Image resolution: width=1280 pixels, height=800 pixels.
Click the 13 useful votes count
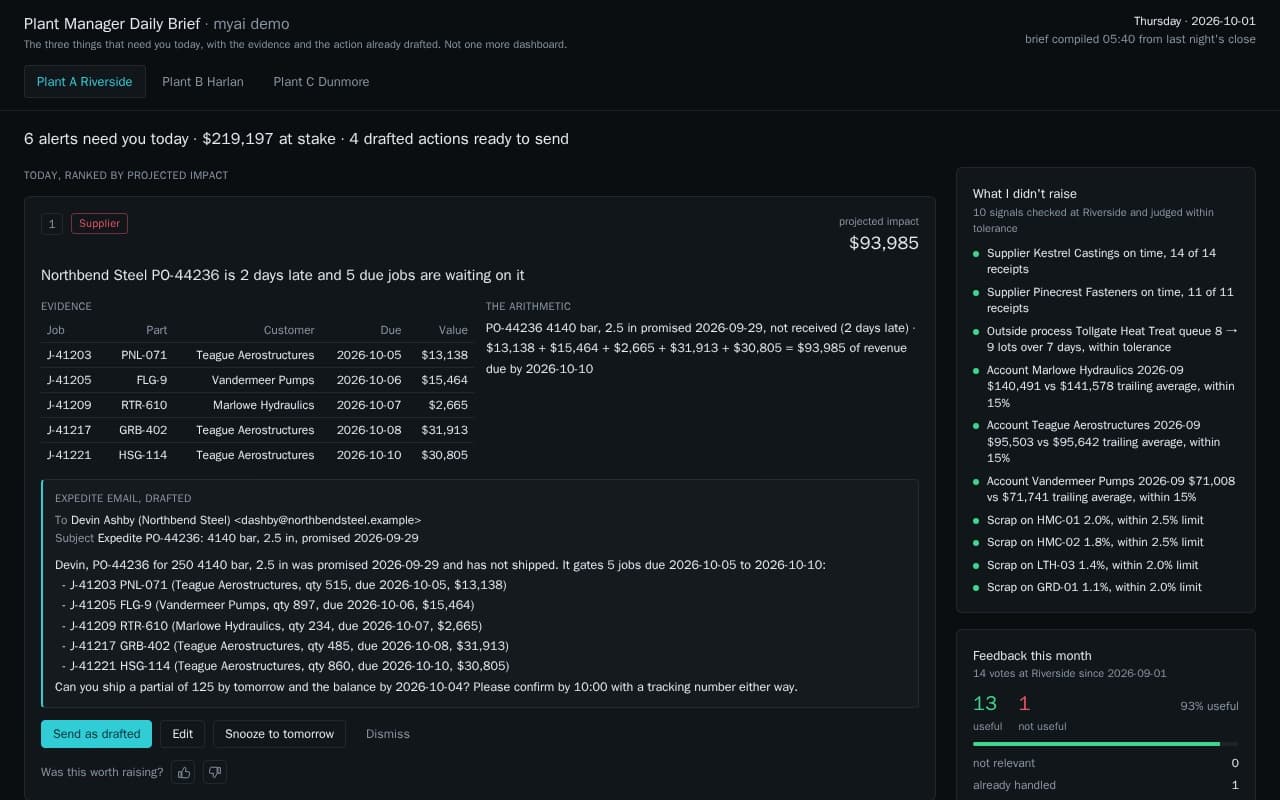coord(985,704)
